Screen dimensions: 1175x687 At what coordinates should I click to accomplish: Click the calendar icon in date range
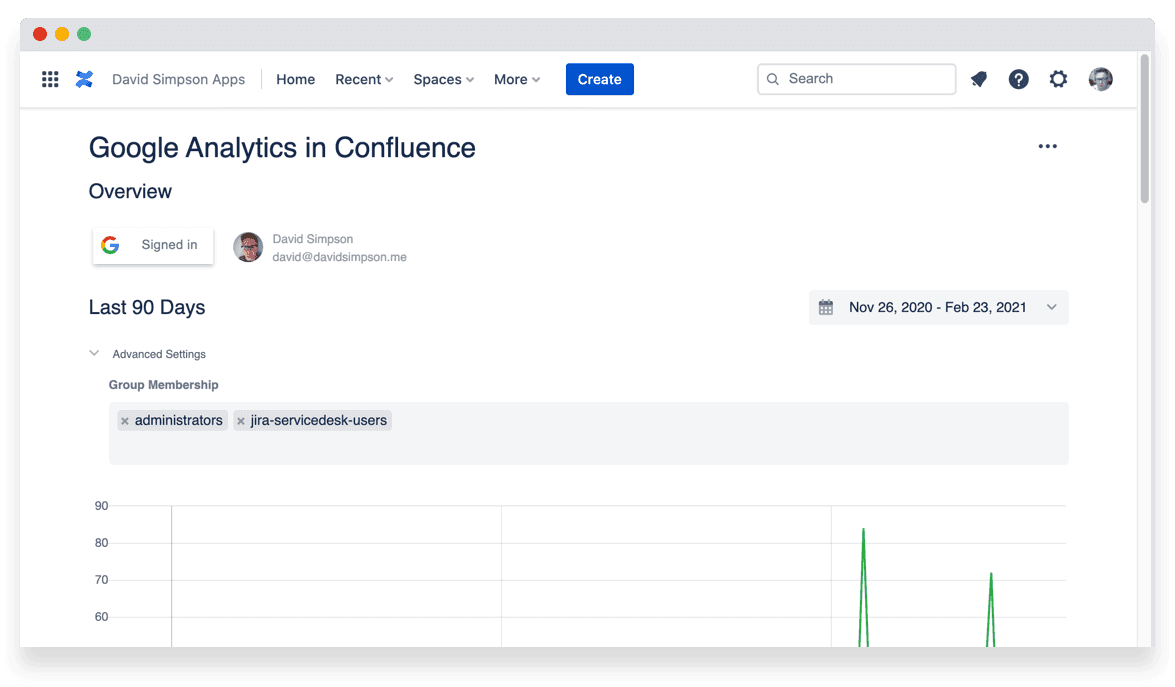[x=826, y=307]
